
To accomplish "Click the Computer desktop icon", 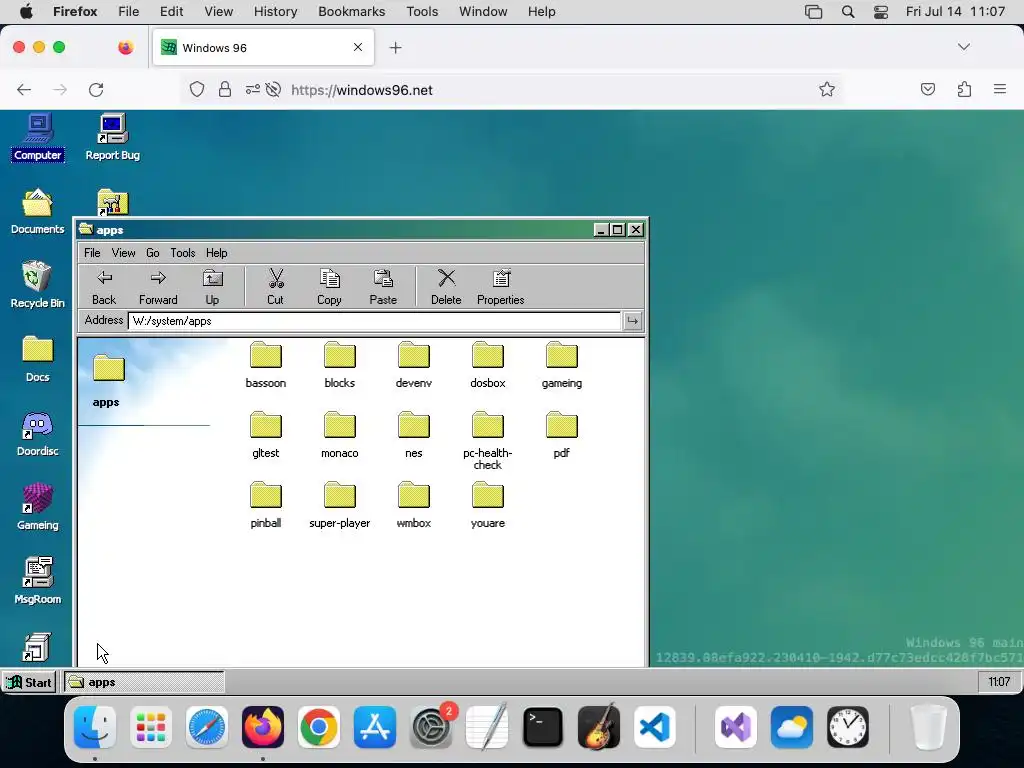I will (38, 137).
